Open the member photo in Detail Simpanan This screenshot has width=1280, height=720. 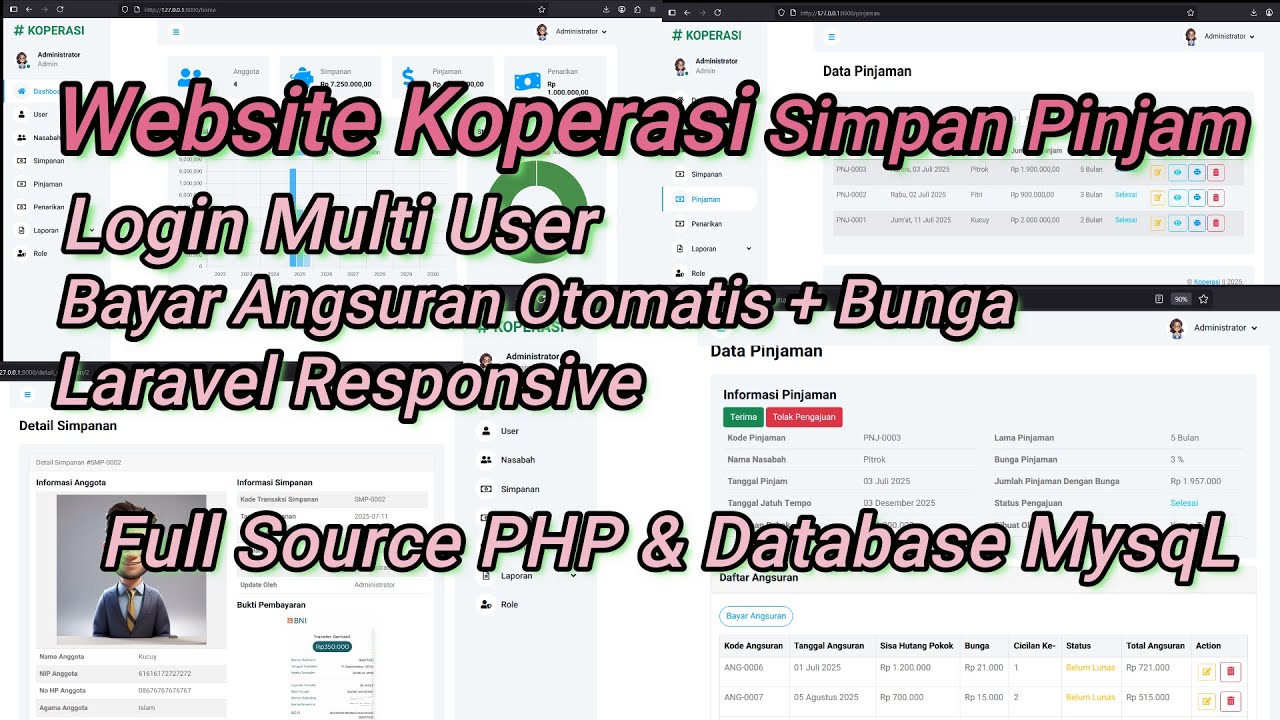131,569
